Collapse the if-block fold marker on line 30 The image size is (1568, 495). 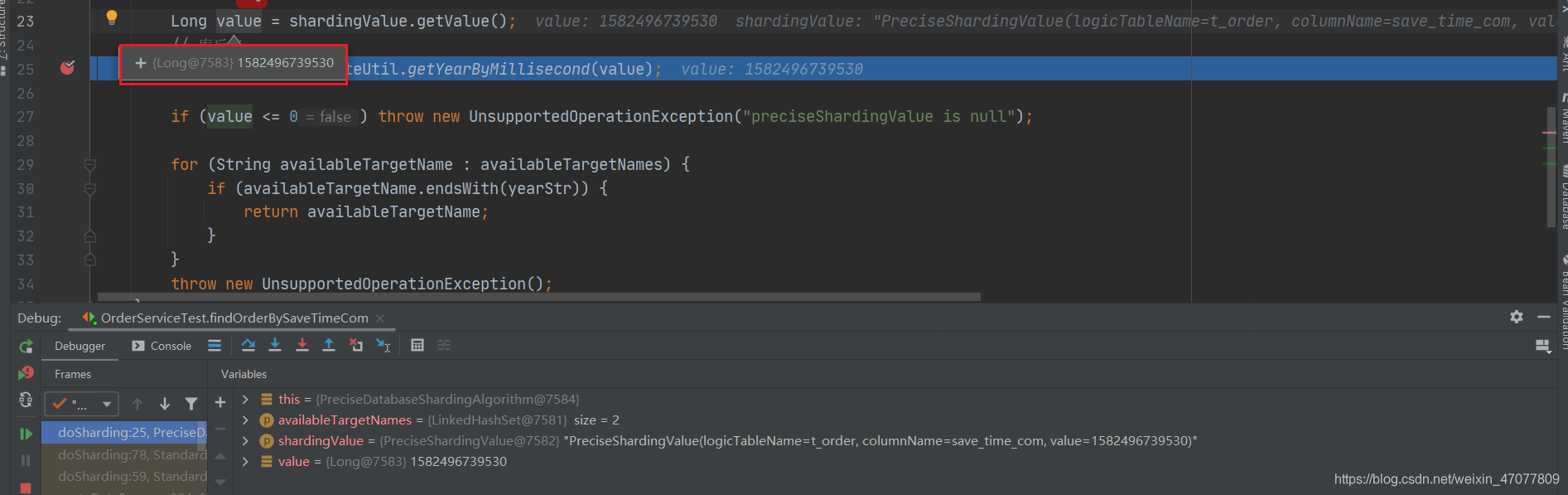90,189
